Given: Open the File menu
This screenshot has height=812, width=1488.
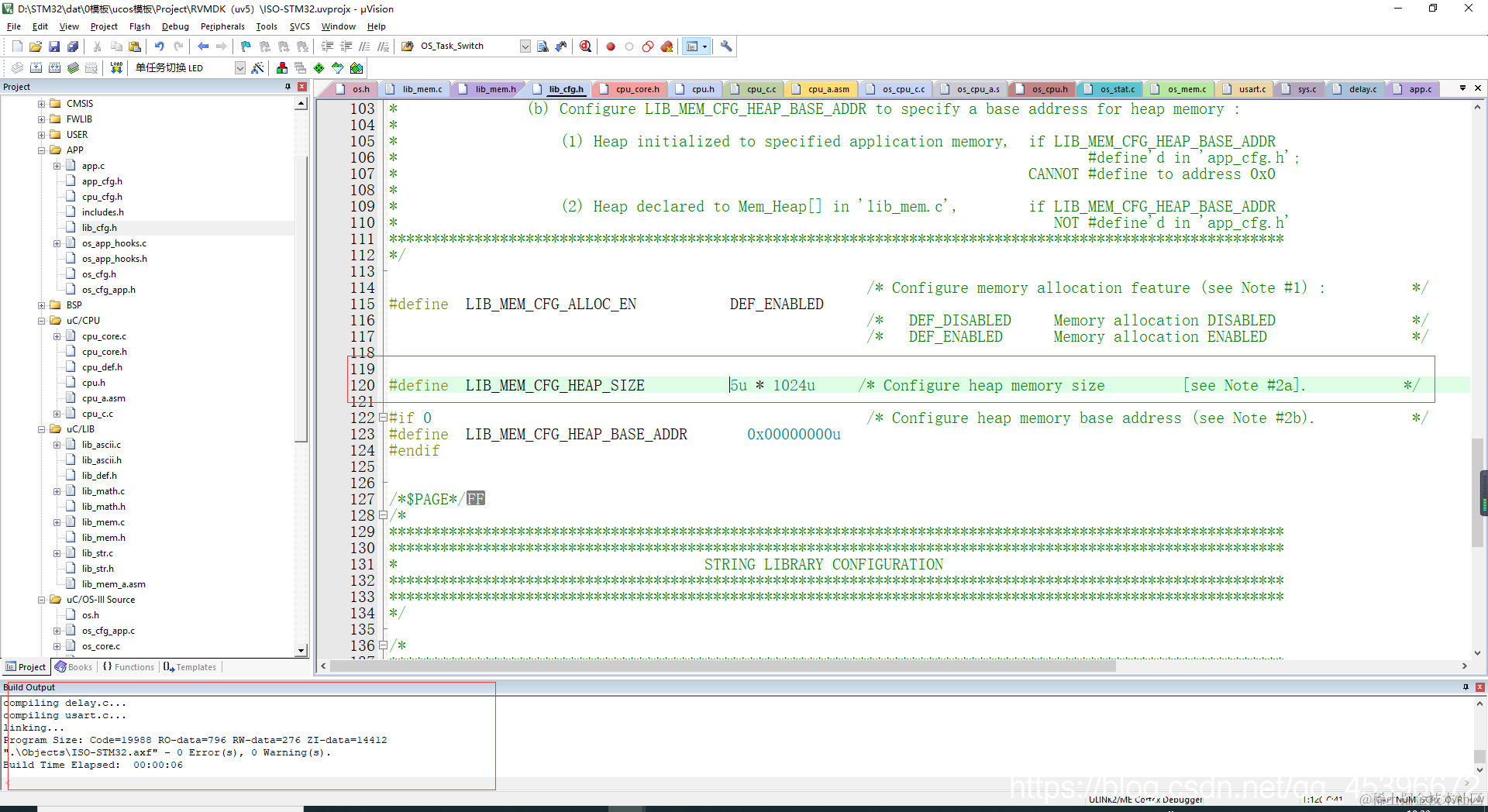Looking at the screenshot, I should (14, 26).
